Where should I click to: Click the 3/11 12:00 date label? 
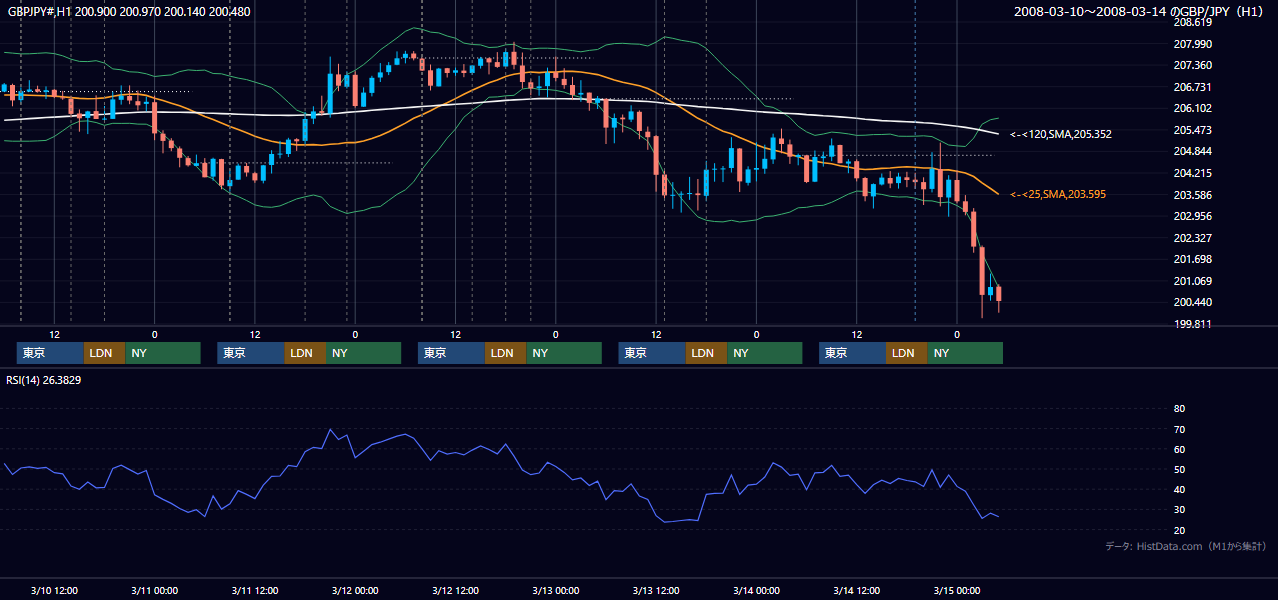254,591
